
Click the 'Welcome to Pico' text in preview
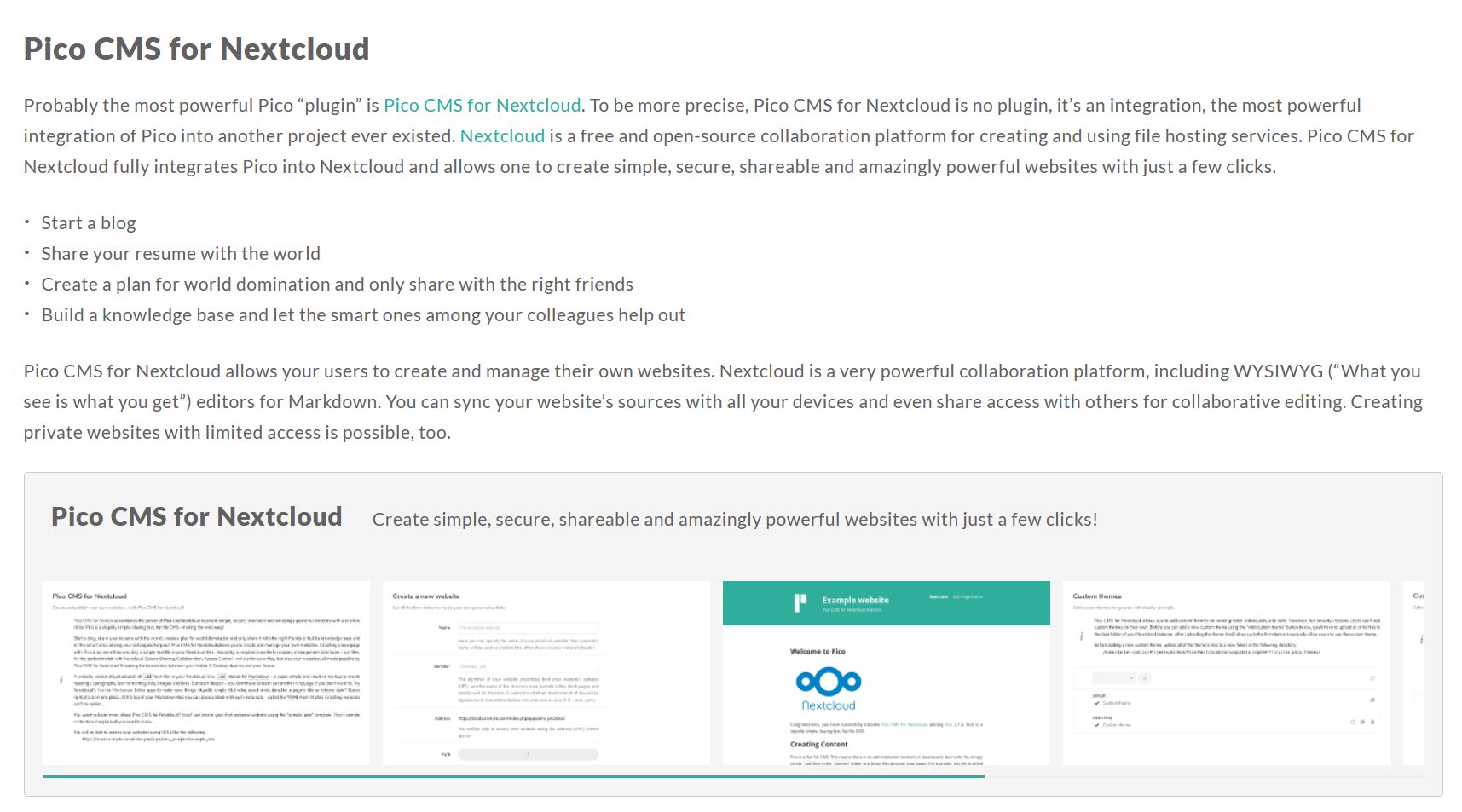pyautogui.click(x=818, y=651)
